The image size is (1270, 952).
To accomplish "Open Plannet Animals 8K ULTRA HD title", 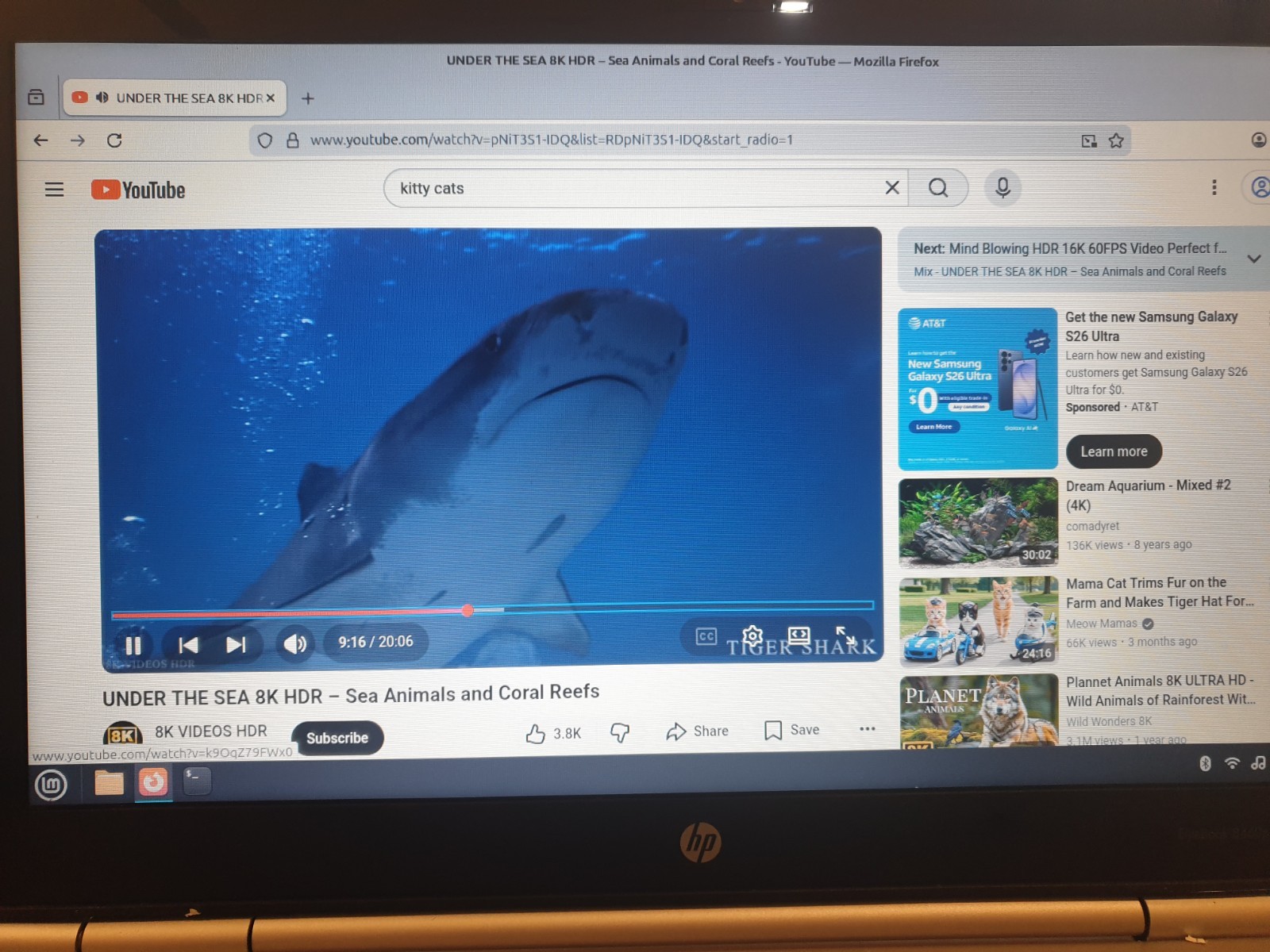I will coord(1160,691).
